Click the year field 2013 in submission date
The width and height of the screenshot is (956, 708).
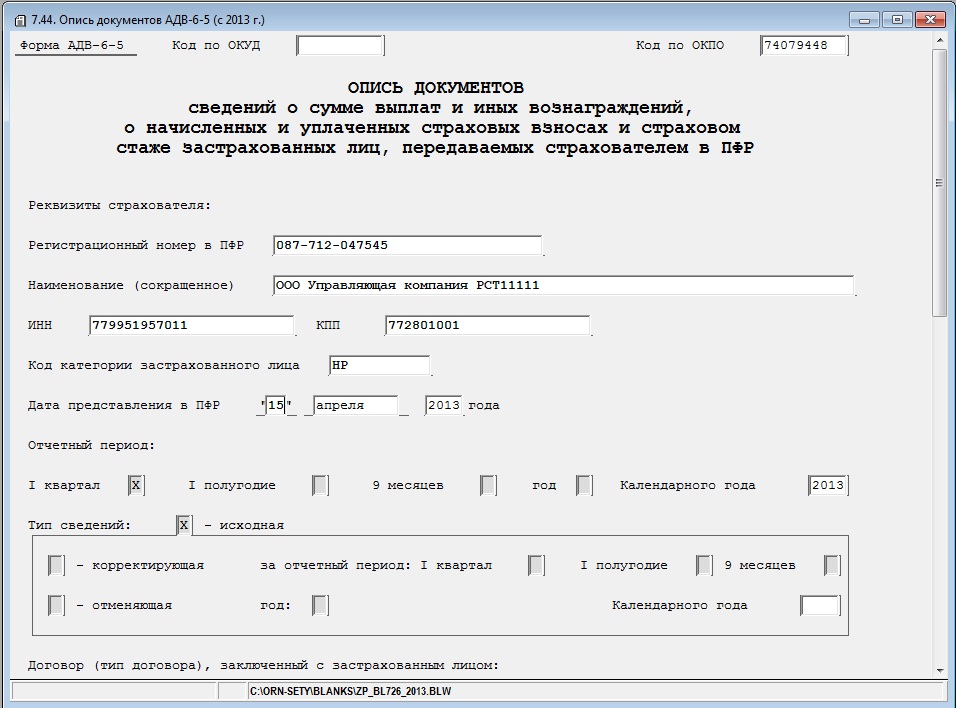[443, 406]
